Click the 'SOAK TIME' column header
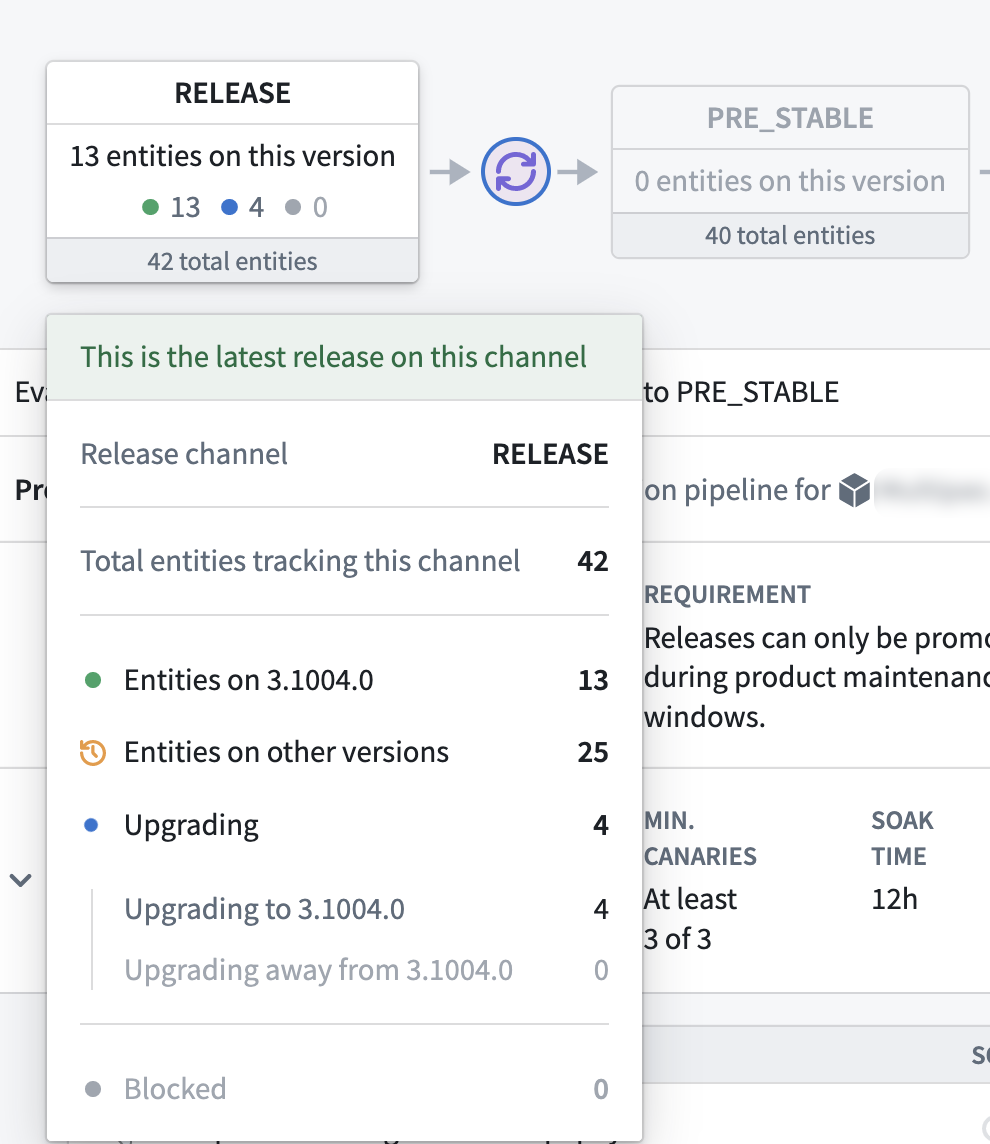Viewport: 990px width, 1144px height. point(902,838)
